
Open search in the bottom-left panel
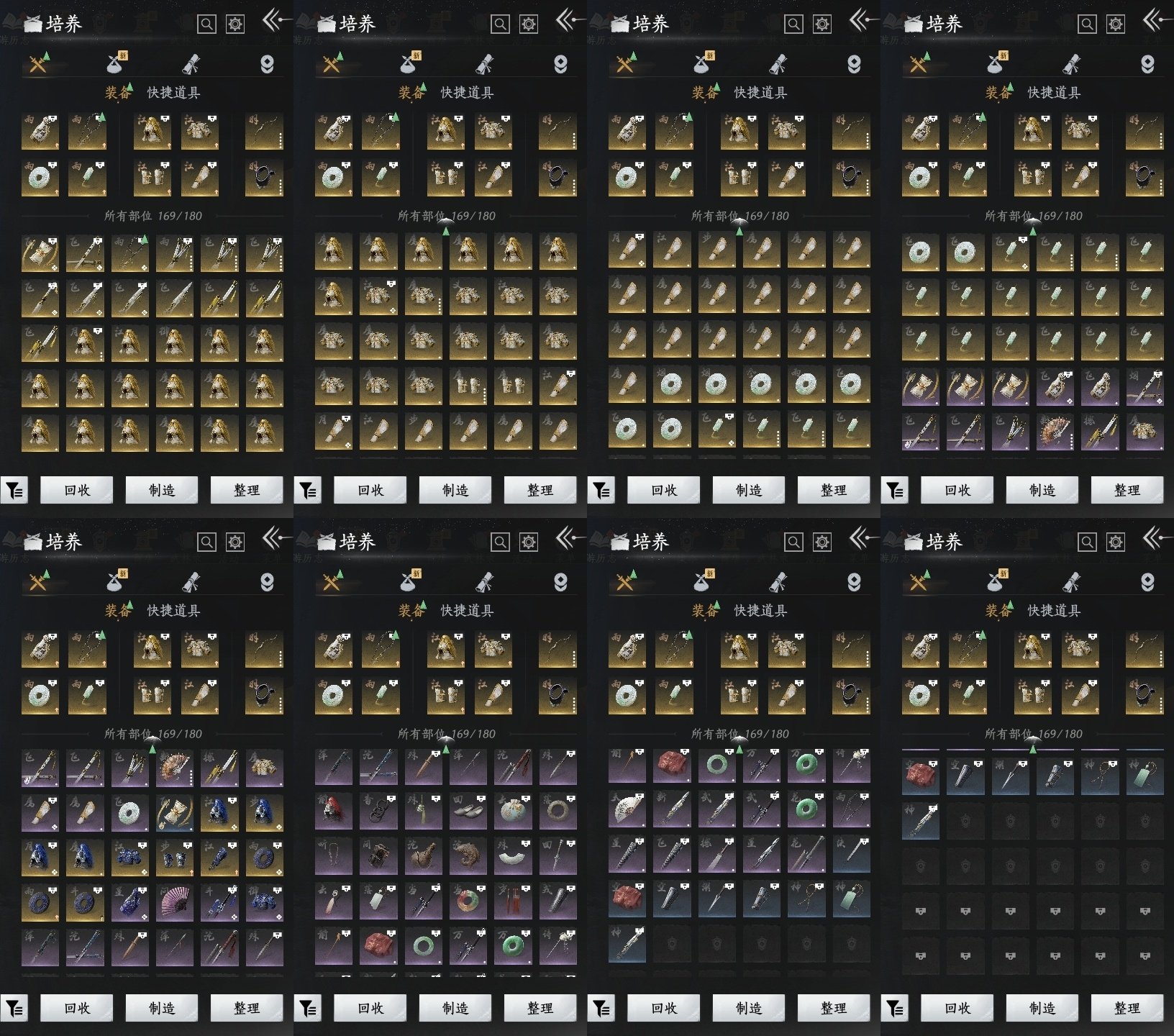tap(206, 542)
